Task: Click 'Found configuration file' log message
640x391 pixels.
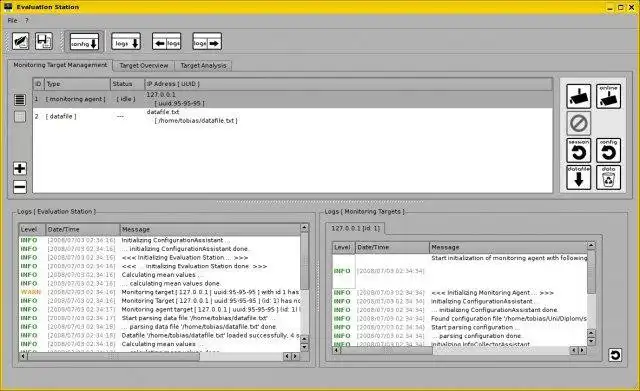Action: tap(509, 318)
